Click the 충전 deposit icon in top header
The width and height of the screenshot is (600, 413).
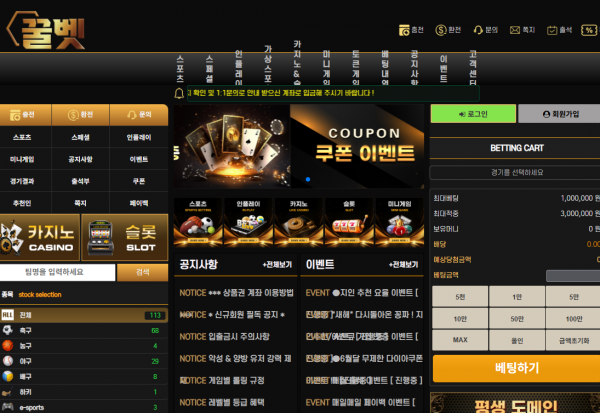(404, 30)
